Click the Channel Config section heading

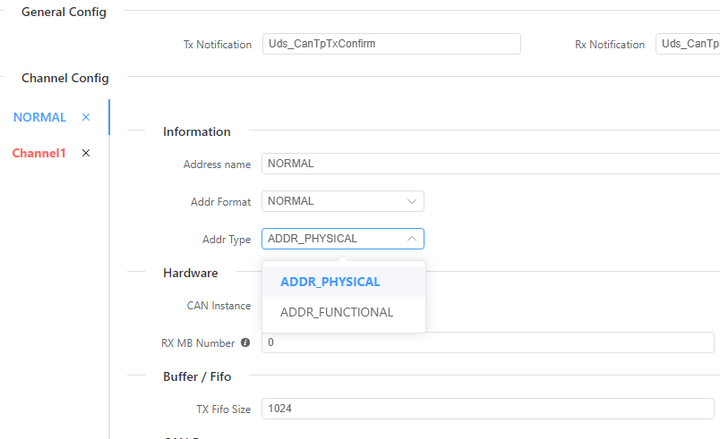65,78
